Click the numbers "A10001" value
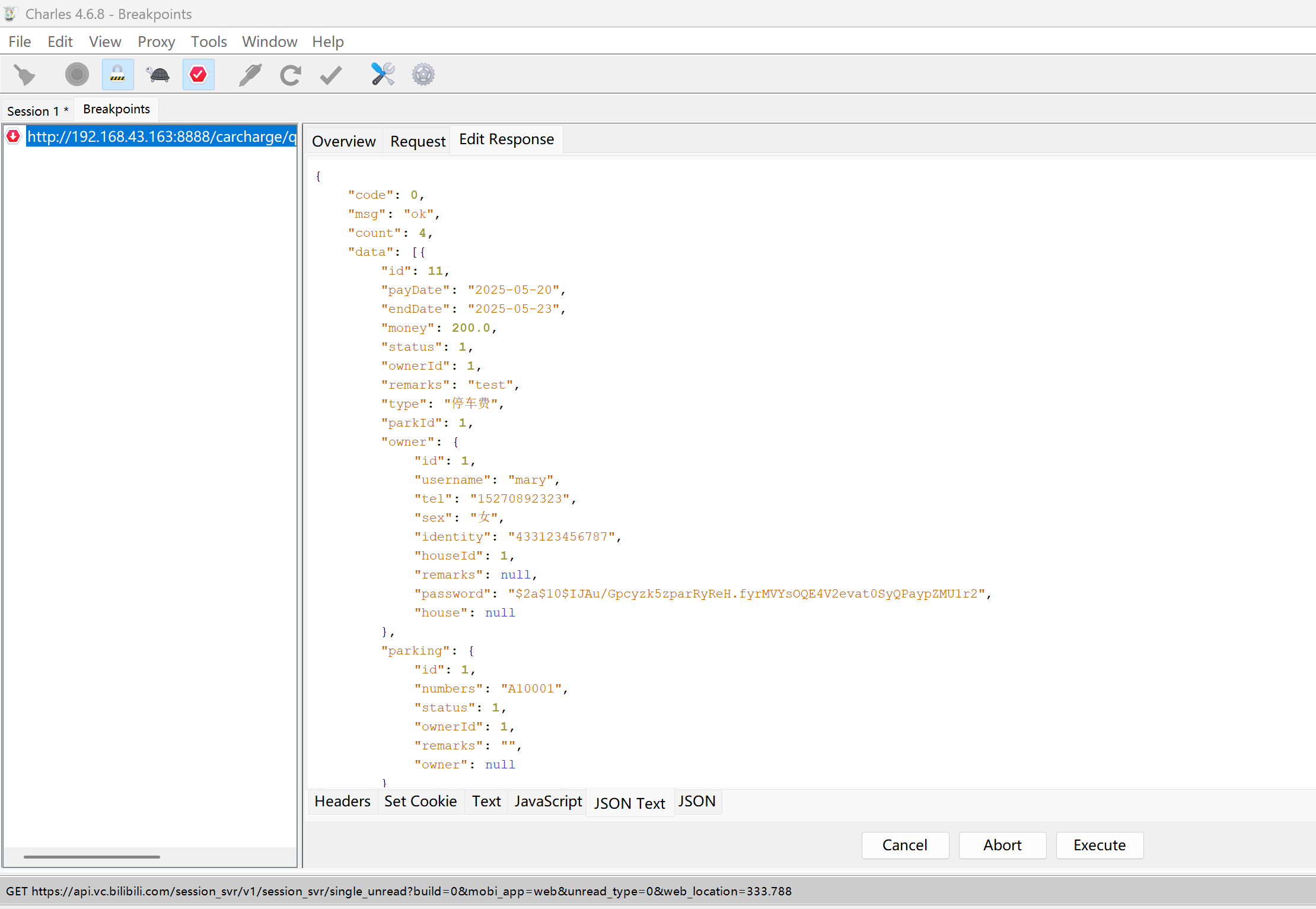This screenshot has width=1316, height=909. [x=531, y=689]
